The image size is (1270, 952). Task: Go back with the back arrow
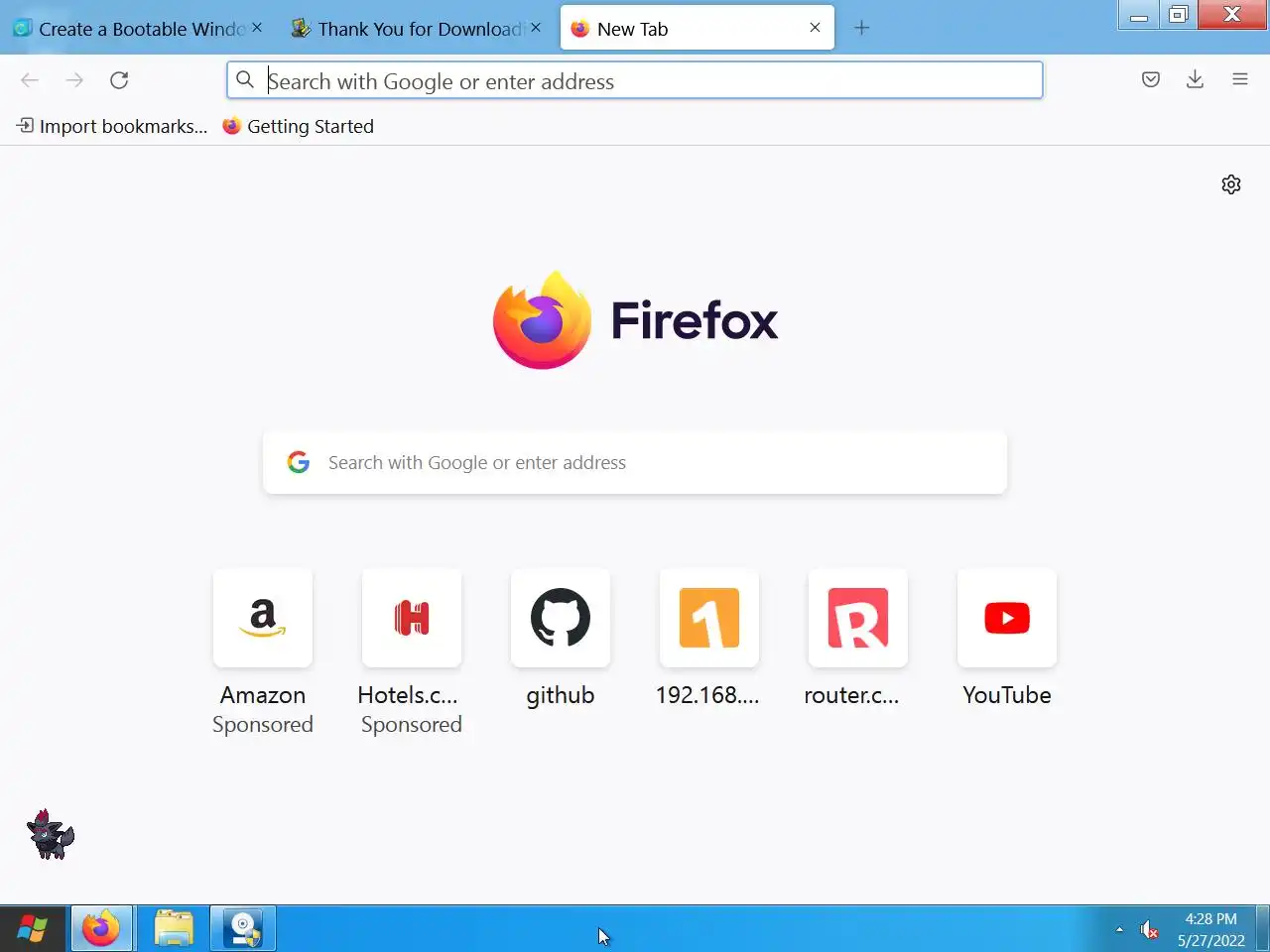click(x=30, y=80)
